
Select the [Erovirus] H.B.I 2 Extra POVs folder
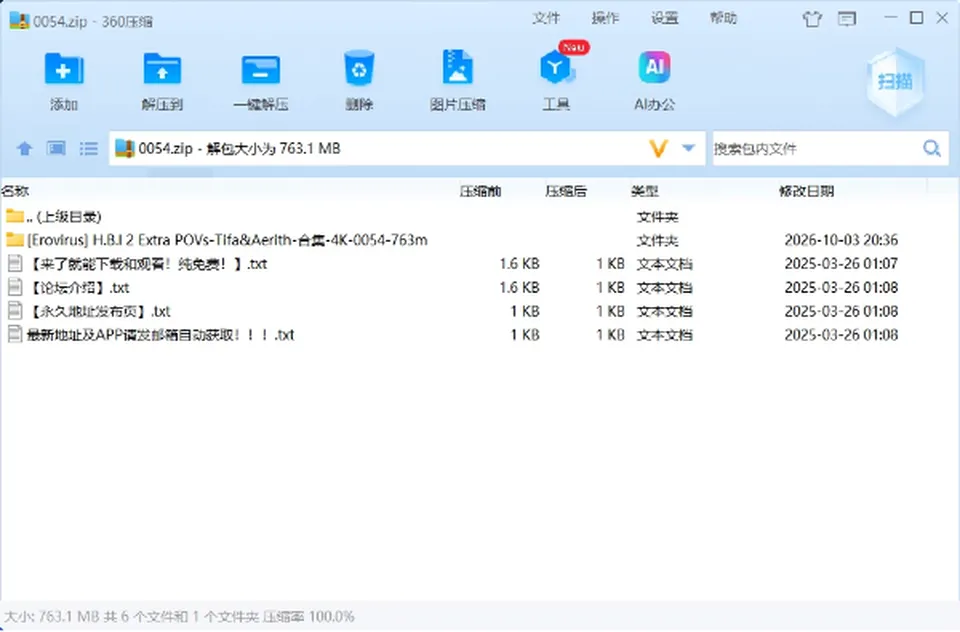click(480, 240)
